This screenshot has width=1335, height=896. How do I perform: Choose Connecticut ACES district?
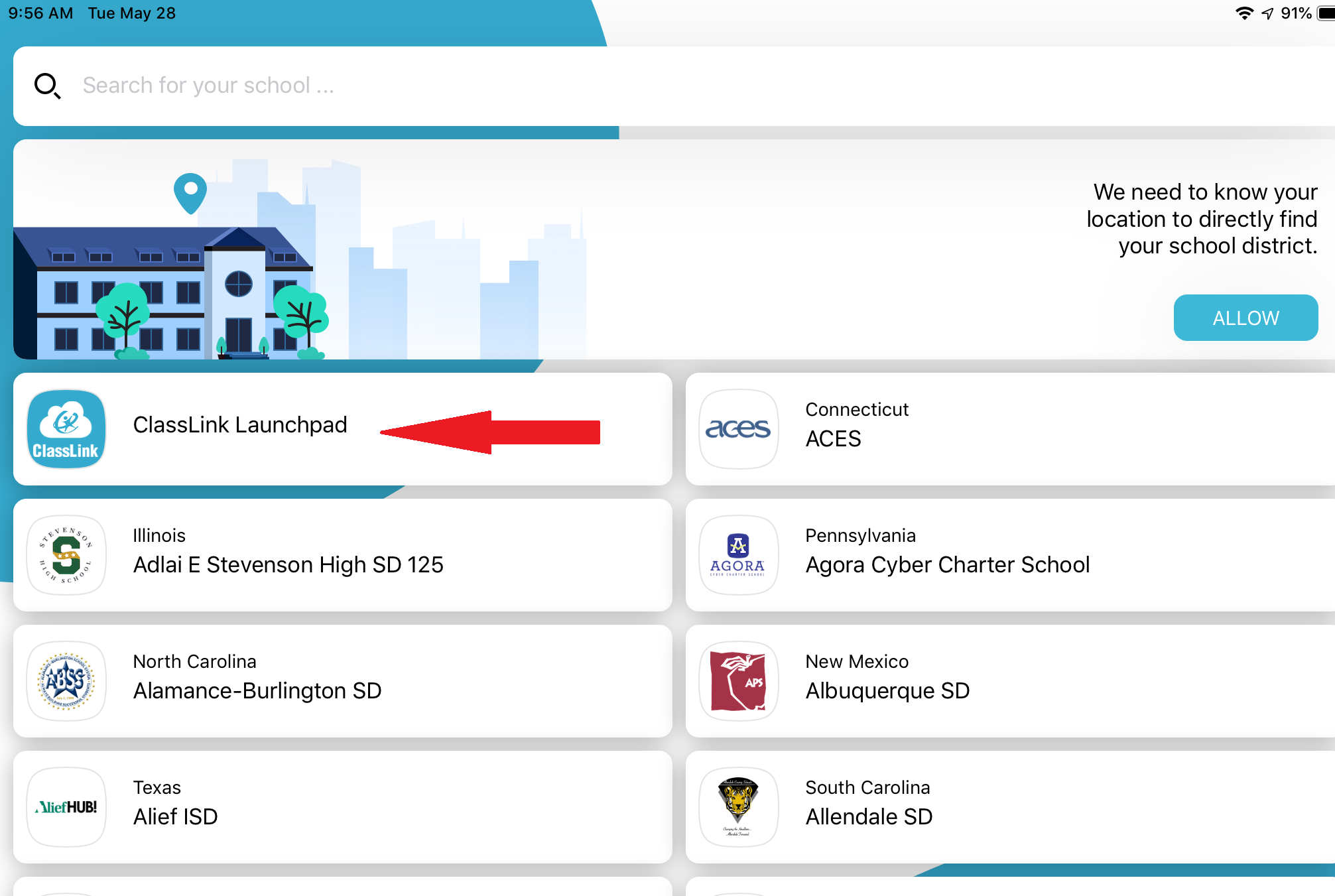coord(1010,429)
